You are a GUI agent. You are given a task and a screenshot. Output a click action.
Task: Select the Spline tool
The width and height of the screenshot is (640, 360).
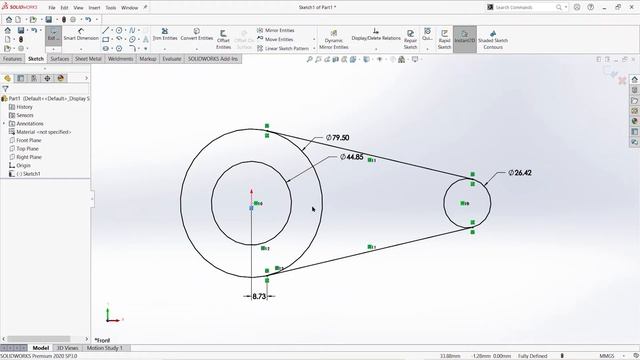tap(132, 30)
